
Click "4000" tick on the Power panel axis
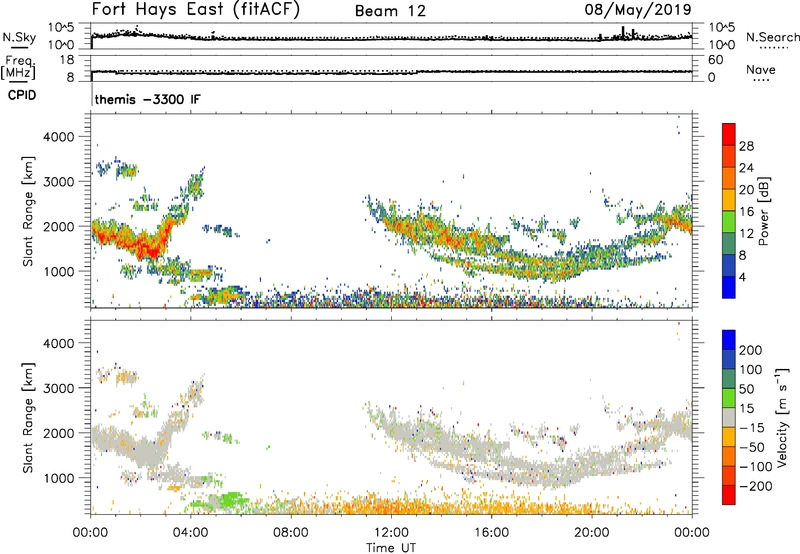(x=59, y=137)
